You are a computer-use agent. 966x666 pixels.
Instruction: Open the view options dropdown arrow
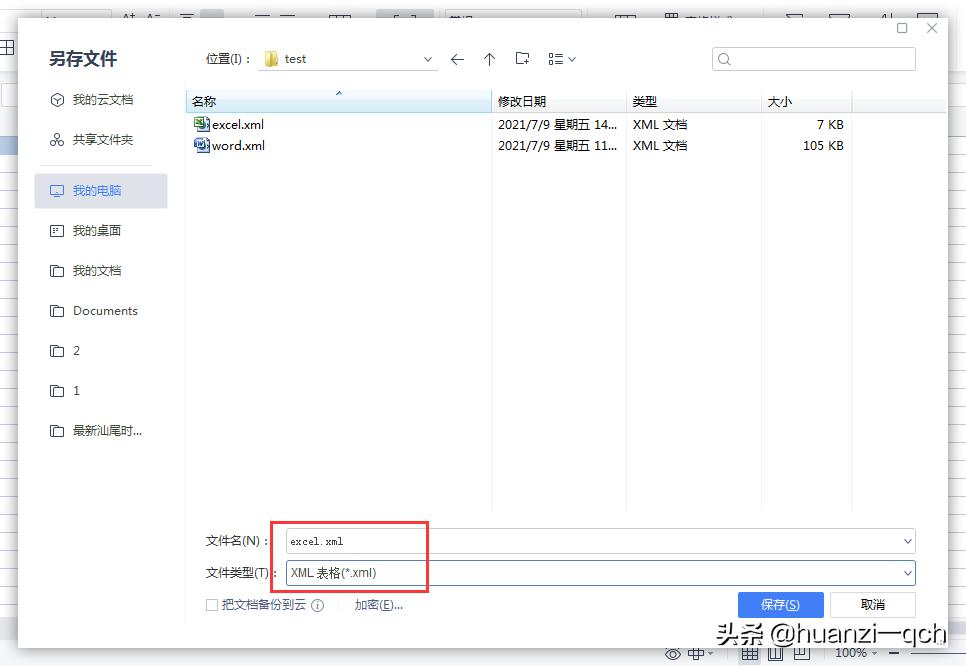coord(572,59)
